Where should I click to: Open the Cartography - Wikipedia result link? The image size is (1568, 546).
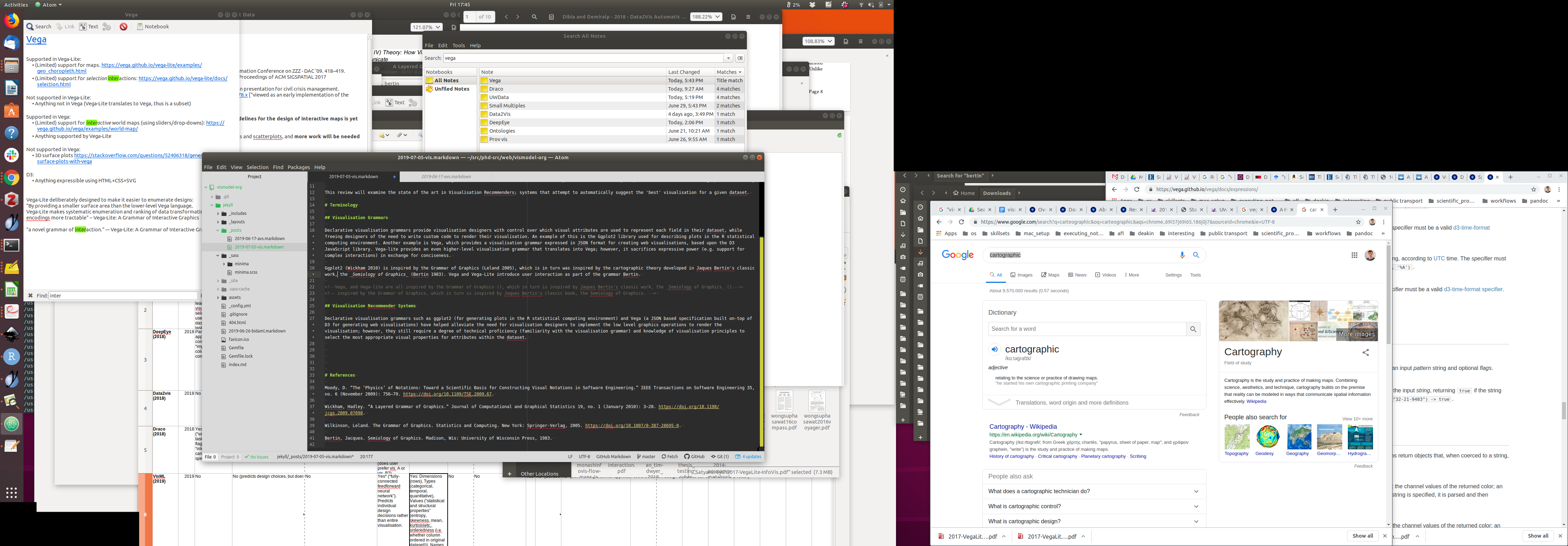click(x=1023, y=427)
